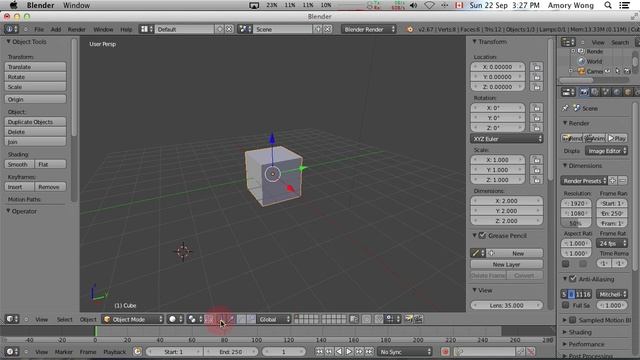Click the record auto-keyframe button
This screenshot has width=640, height=360.
tap(445, 351)
